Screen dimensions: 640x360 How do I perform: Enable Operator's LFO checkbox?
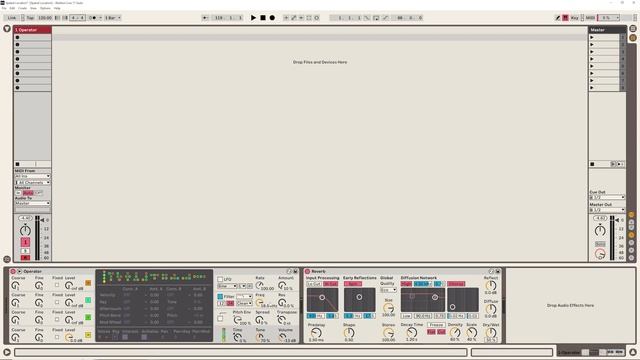click(220, 279)
